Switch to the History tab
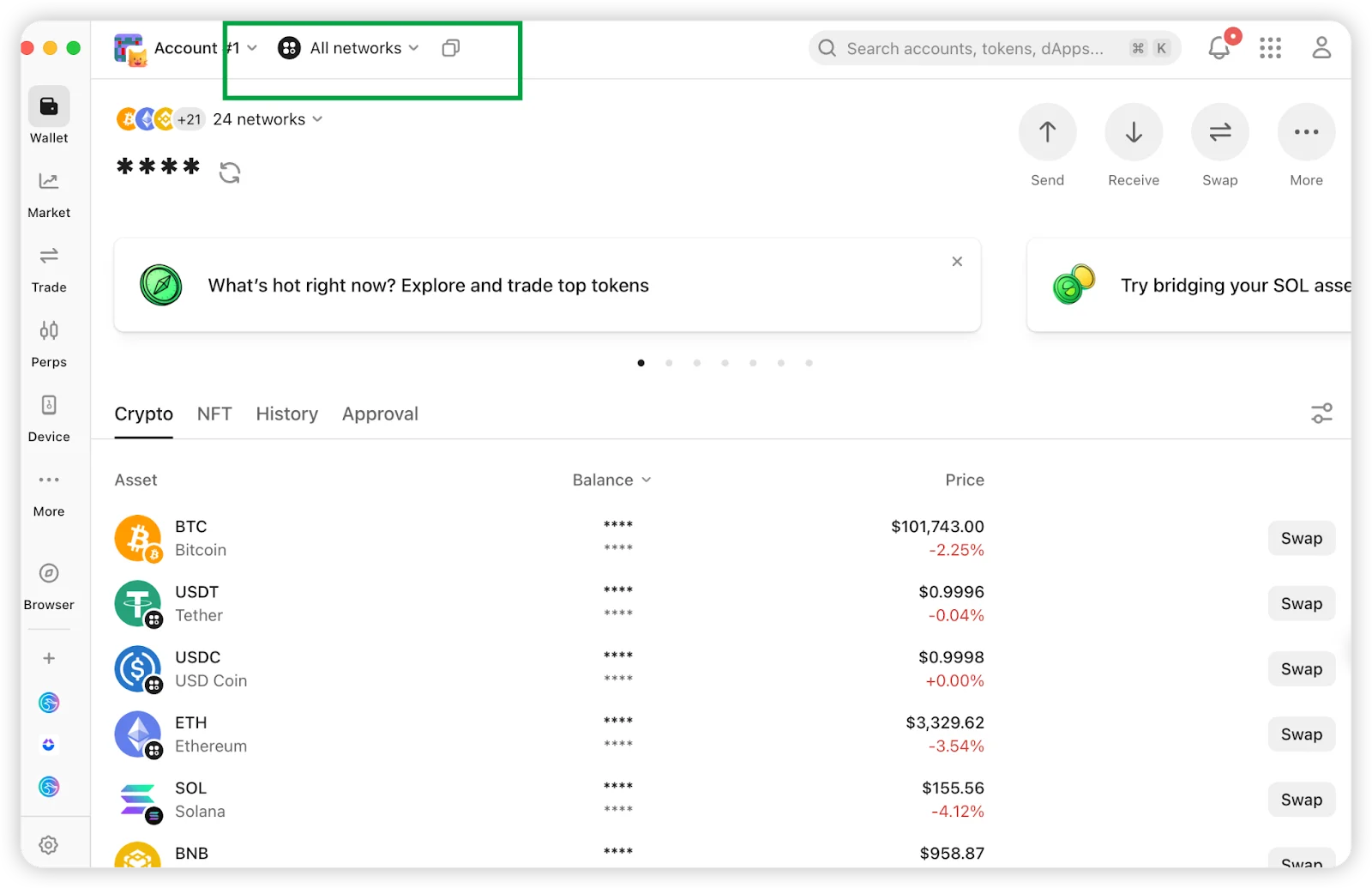 click(286, 414)
